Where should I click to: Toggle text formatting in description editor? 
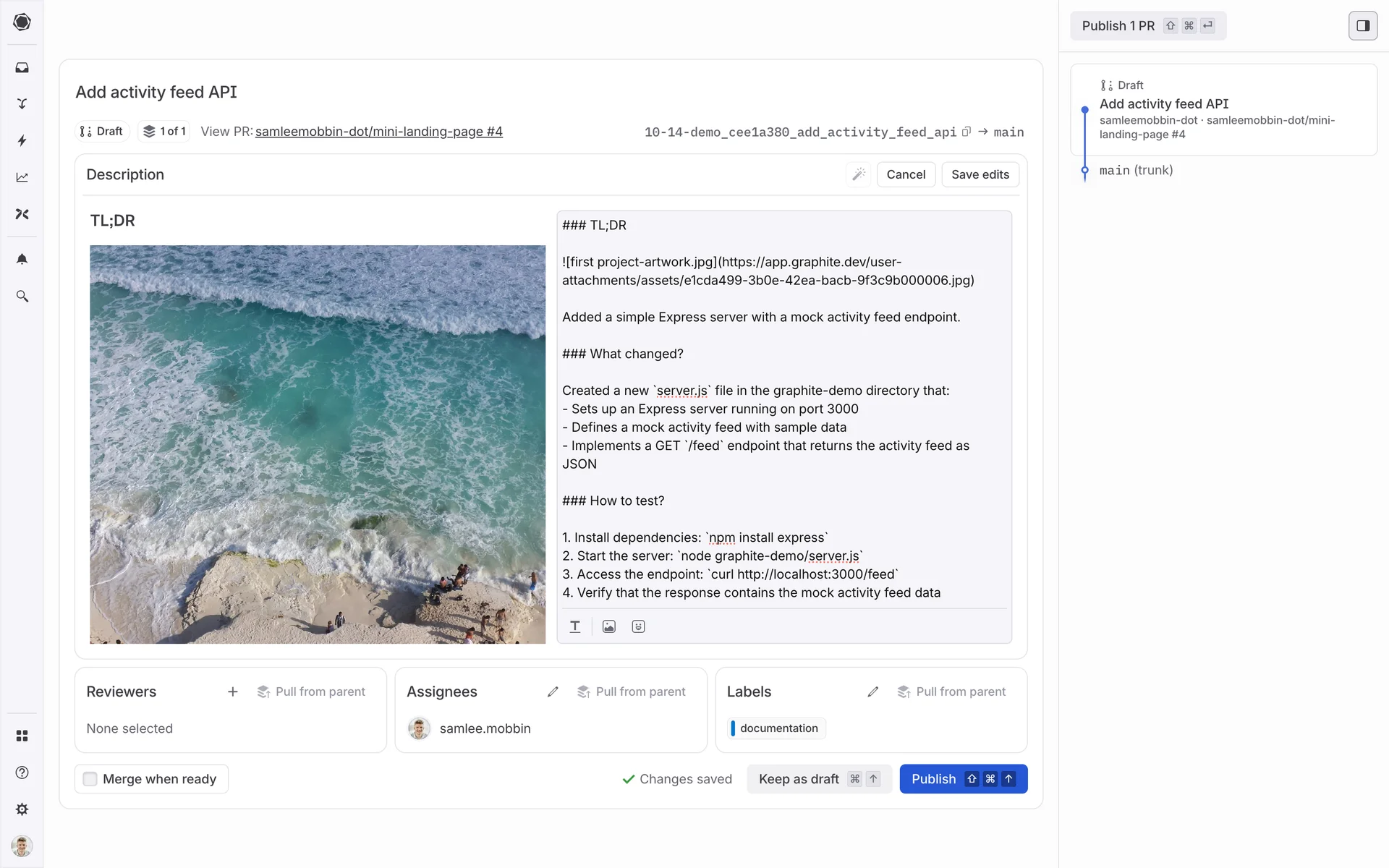(x=574, y=626)
